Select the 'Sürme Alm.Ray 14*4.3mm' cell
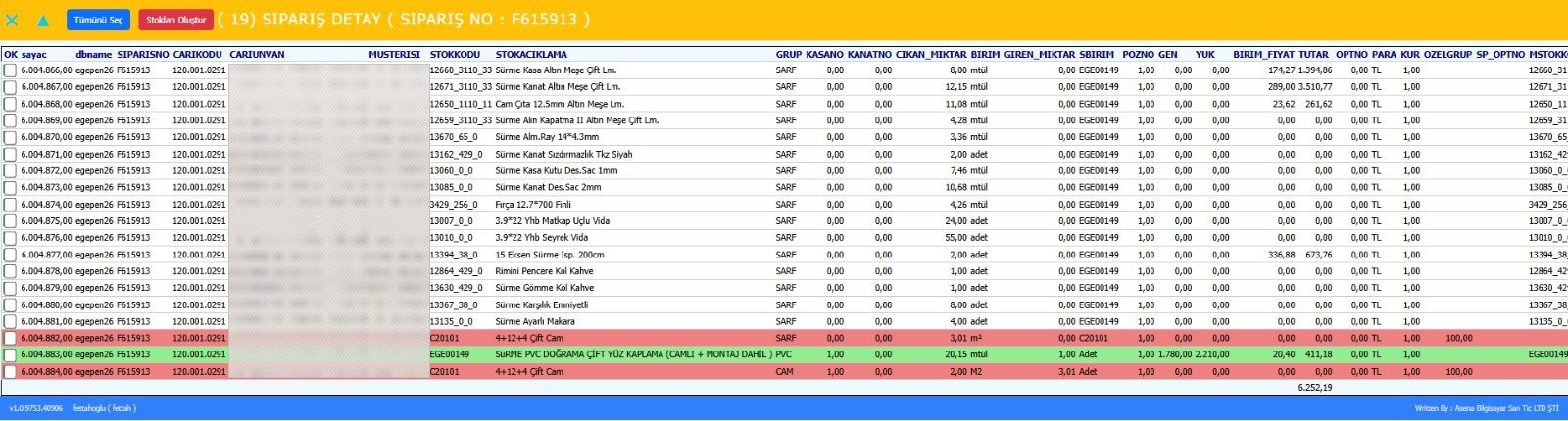 coord(547,137)
